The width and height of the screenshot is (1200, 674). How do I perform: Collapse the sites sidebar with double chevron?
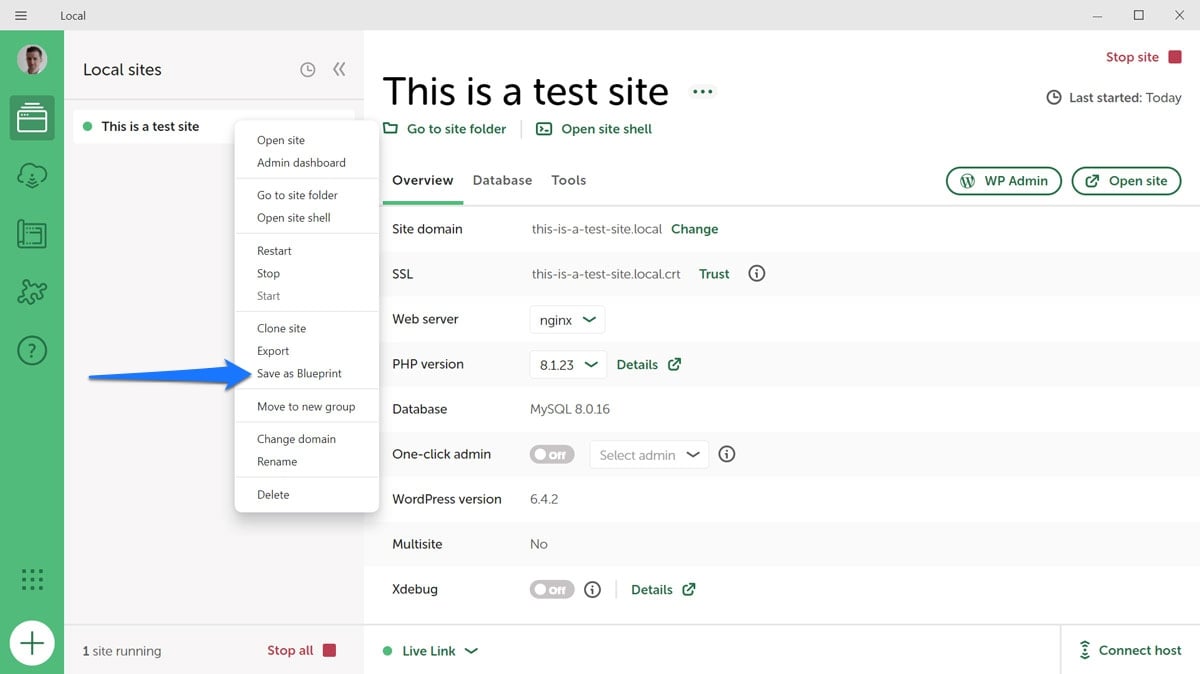click(339, 70)
